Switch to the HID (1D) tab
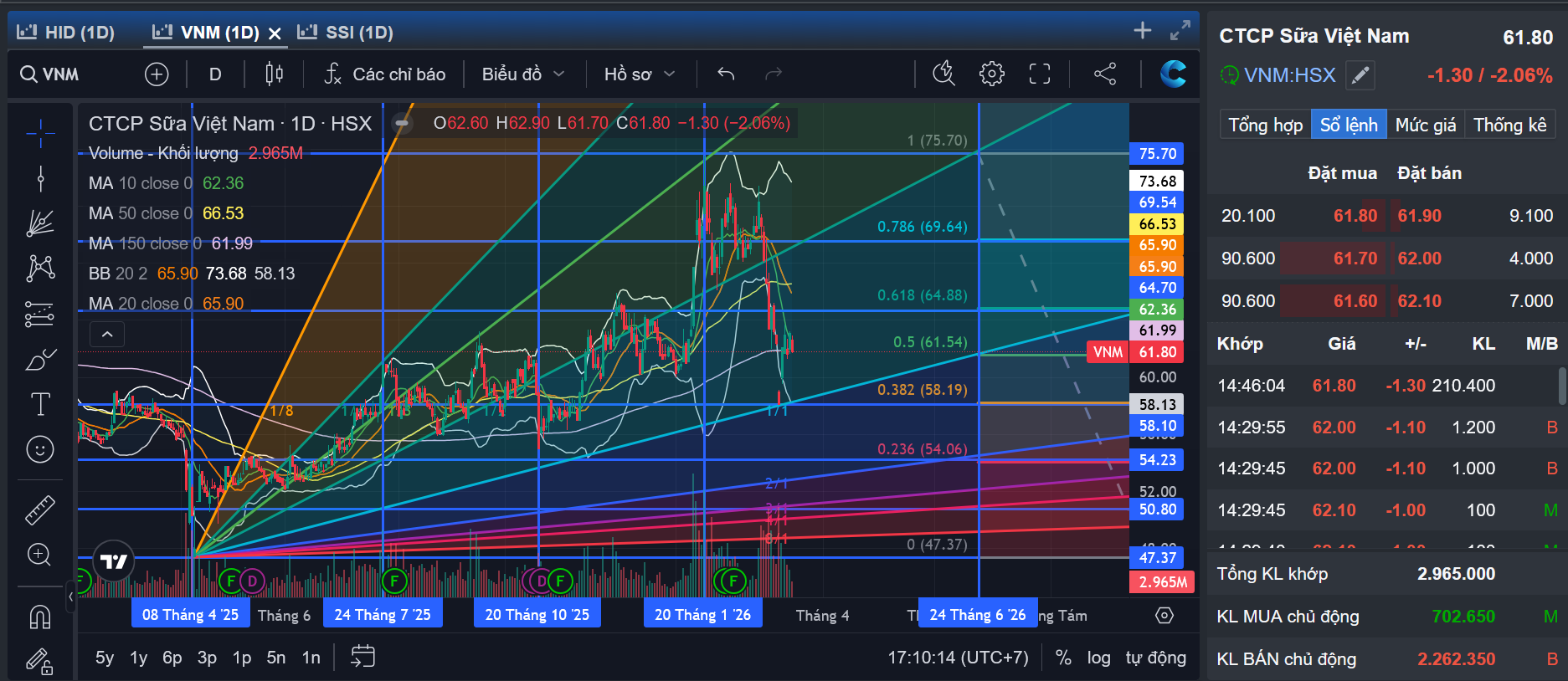Viewport: 1568px width, 681px height. (66, 33)
